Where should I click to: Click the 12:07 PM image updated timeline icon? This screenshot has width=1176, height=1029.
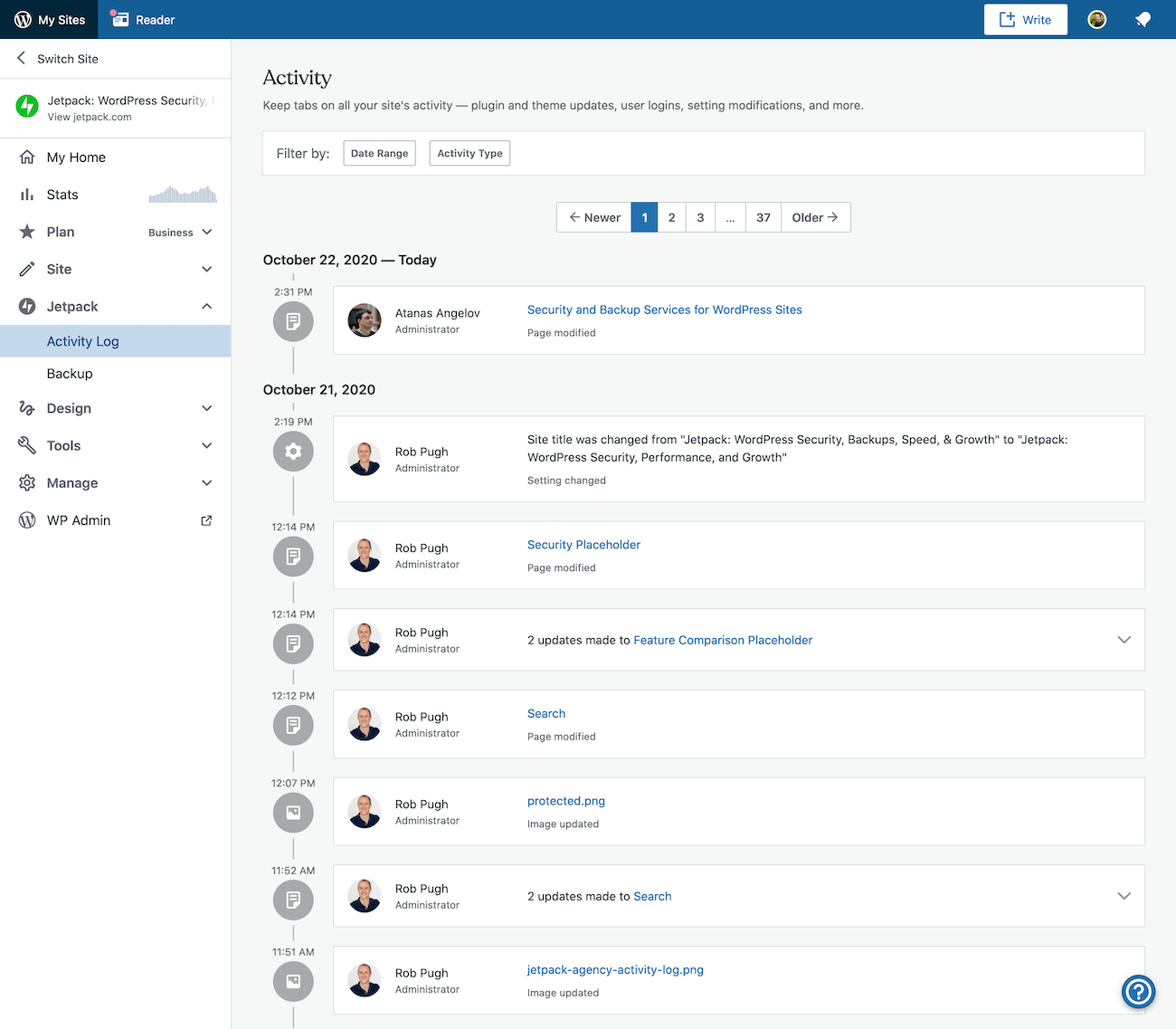(x=293, y=813)
